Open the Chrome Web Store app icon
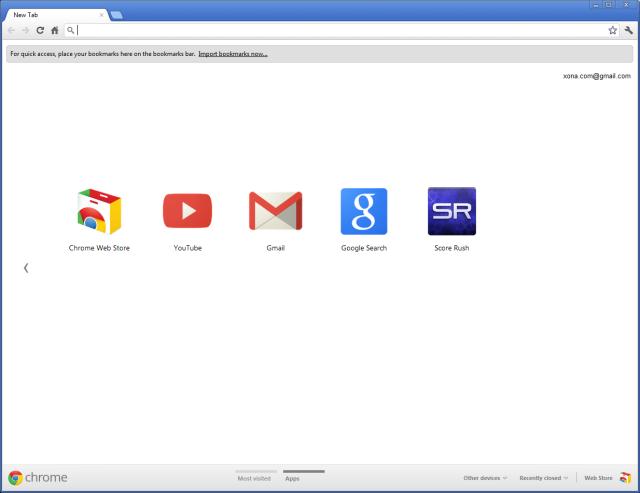640x493 pixels. pos(99,211)
